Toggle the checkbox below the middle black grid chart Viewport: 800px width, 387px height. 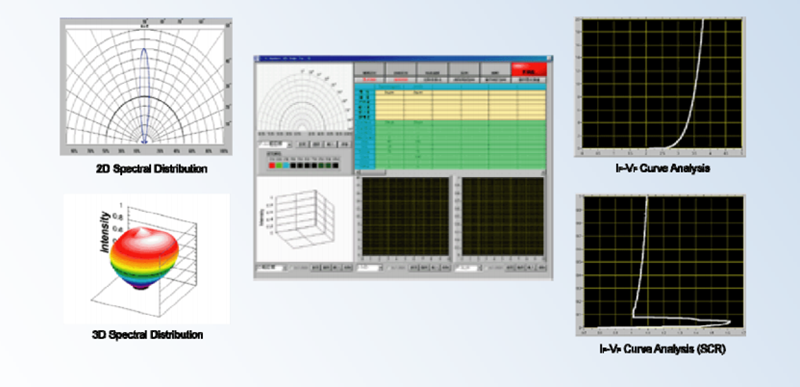coord(390,268)
